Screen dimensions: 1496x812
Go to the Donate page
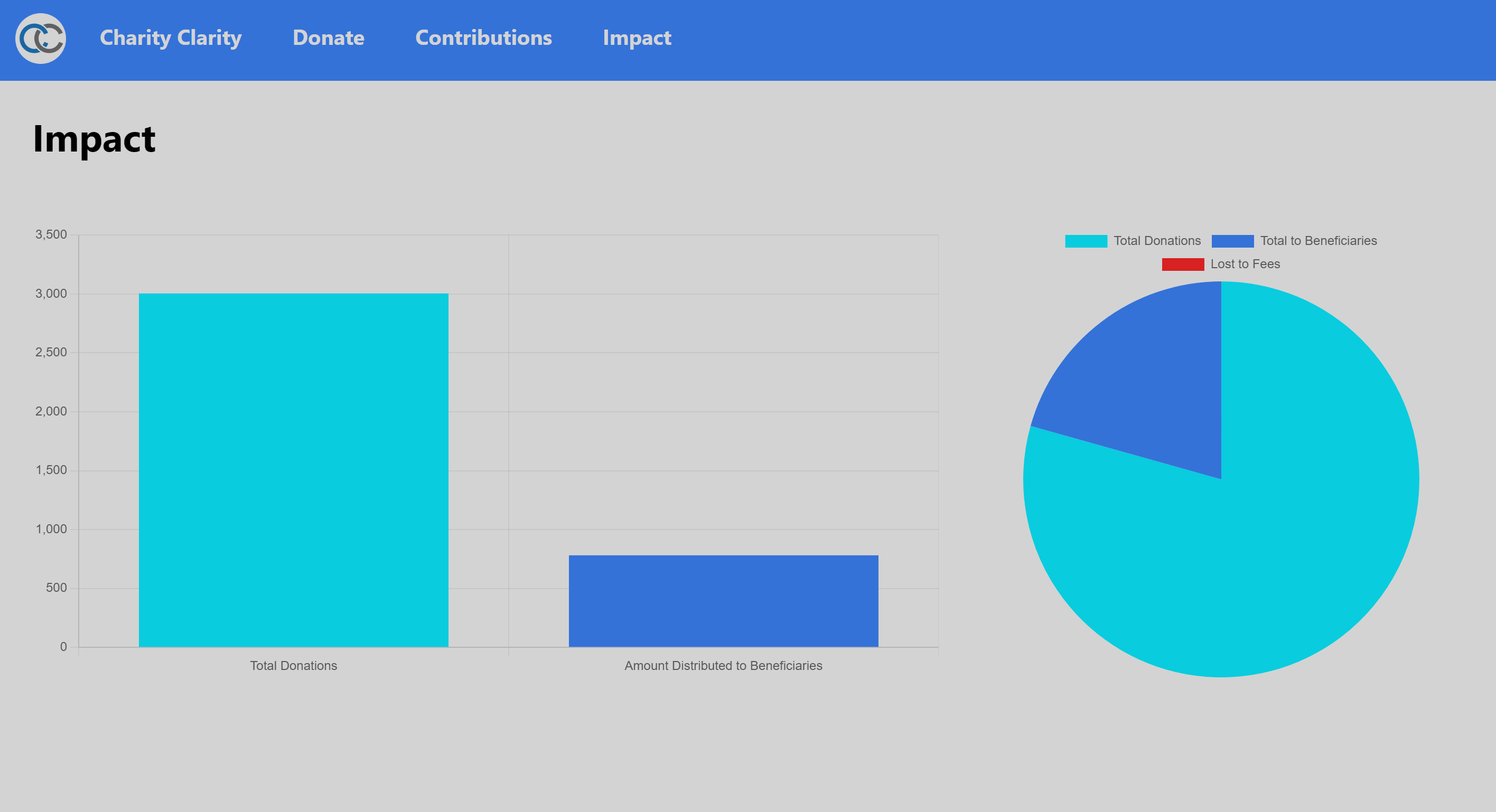pos(328,39)
